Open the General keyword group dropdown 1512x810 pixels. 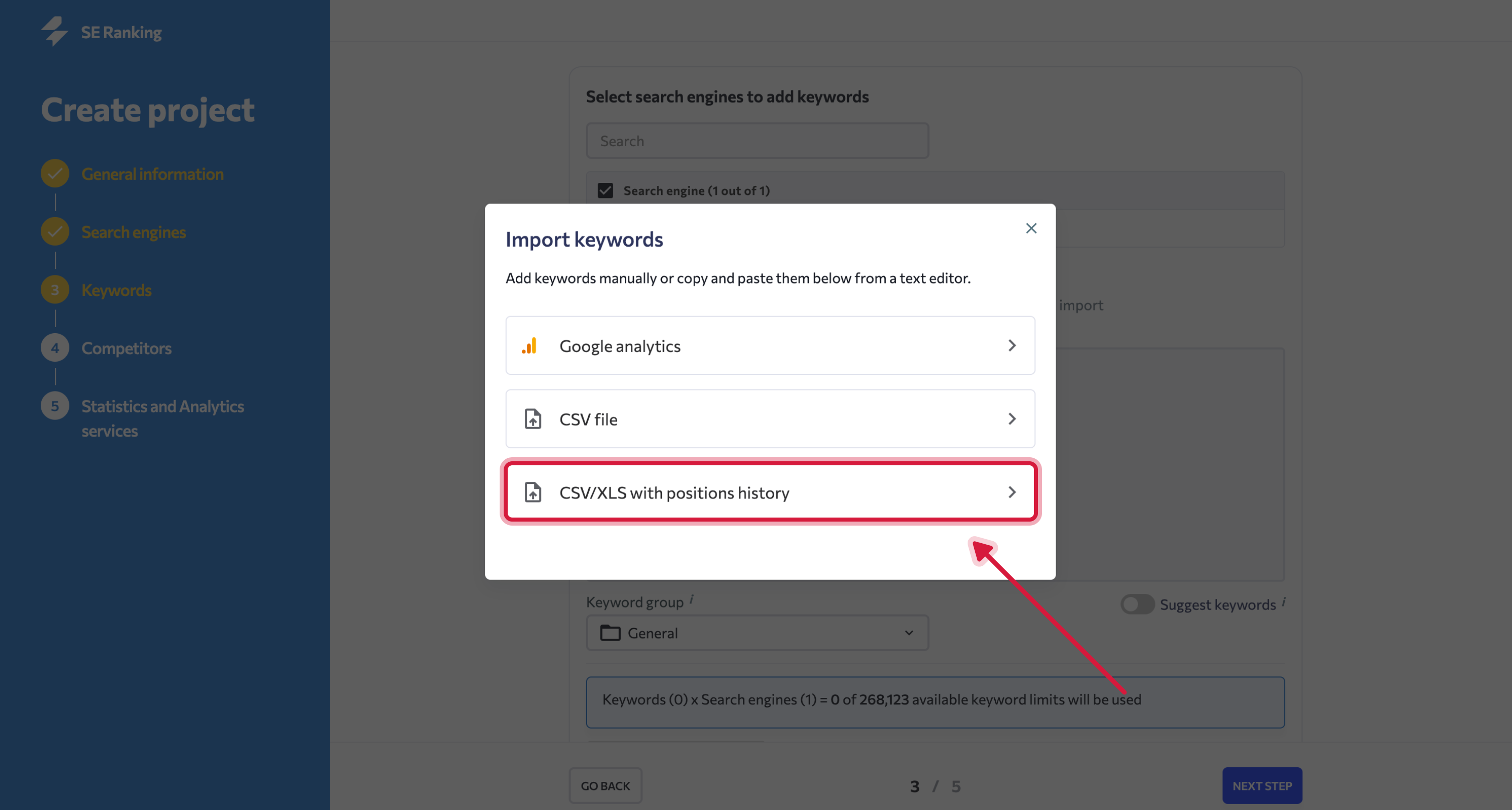757,633
